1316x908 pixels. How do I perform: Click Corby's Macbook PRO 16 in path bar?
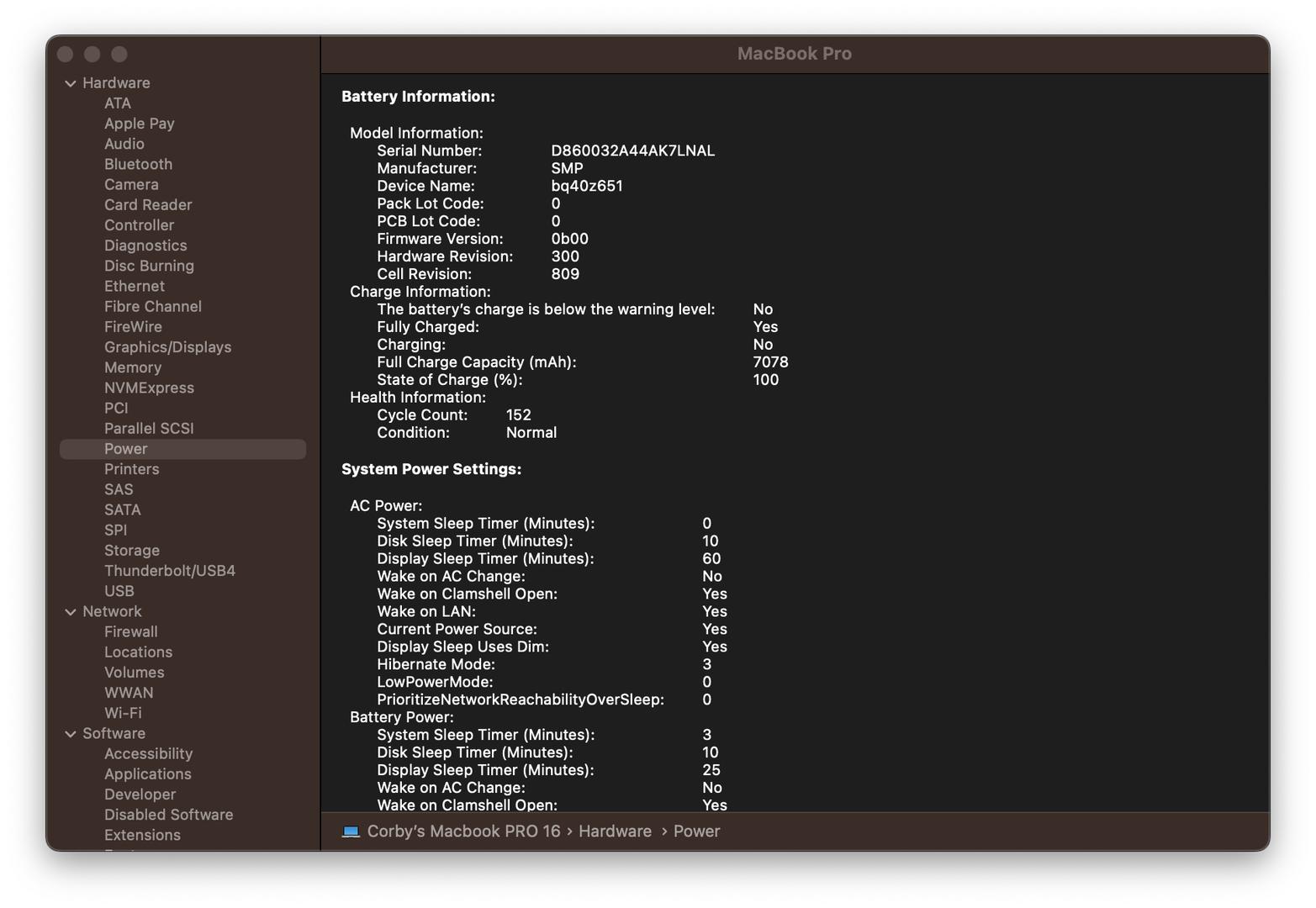coord(463,831)
